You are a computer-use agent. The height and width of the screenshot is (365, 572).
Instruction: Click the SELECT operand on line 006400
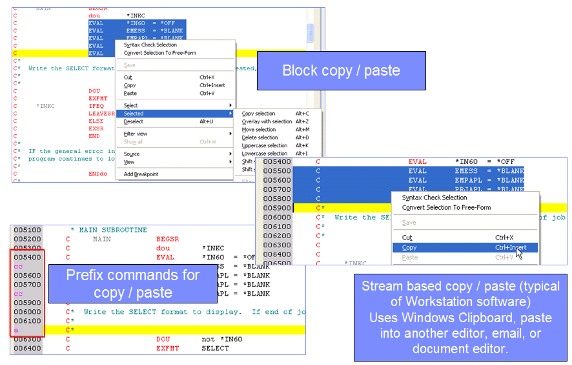[x=215, y=348]
